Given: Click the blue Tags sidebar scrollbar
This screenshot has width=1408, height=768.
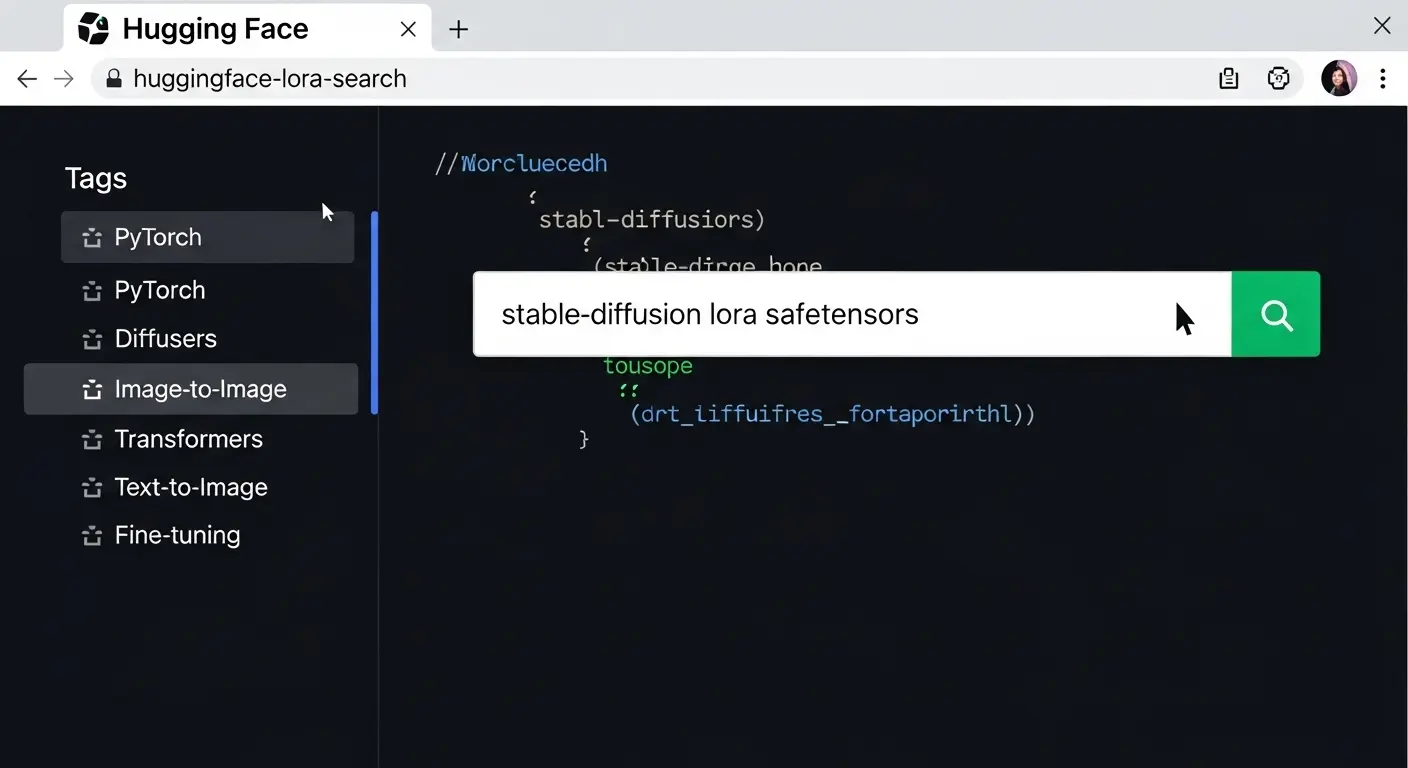Looking at the screenshot, I should 374,312.
